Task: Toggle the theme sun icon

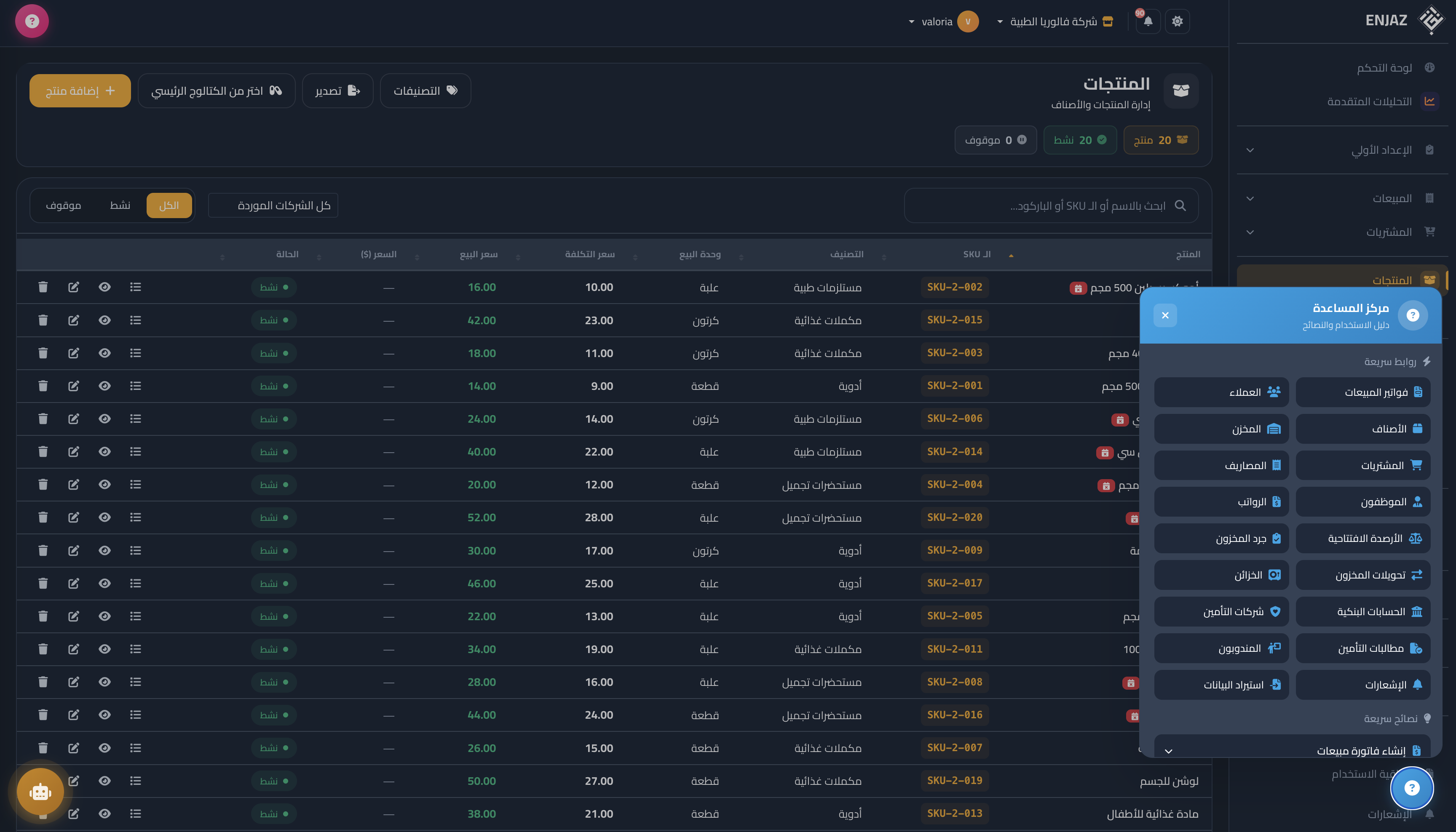Action: [1177, 22]
